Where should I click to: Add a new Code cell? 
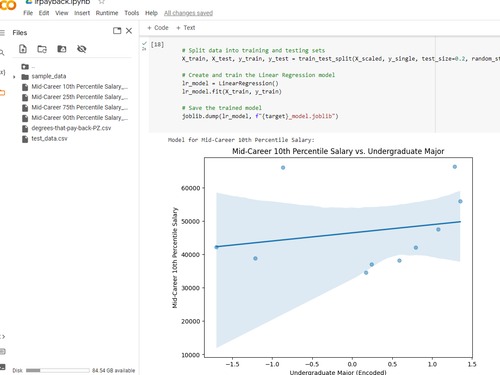click(158, 28)
